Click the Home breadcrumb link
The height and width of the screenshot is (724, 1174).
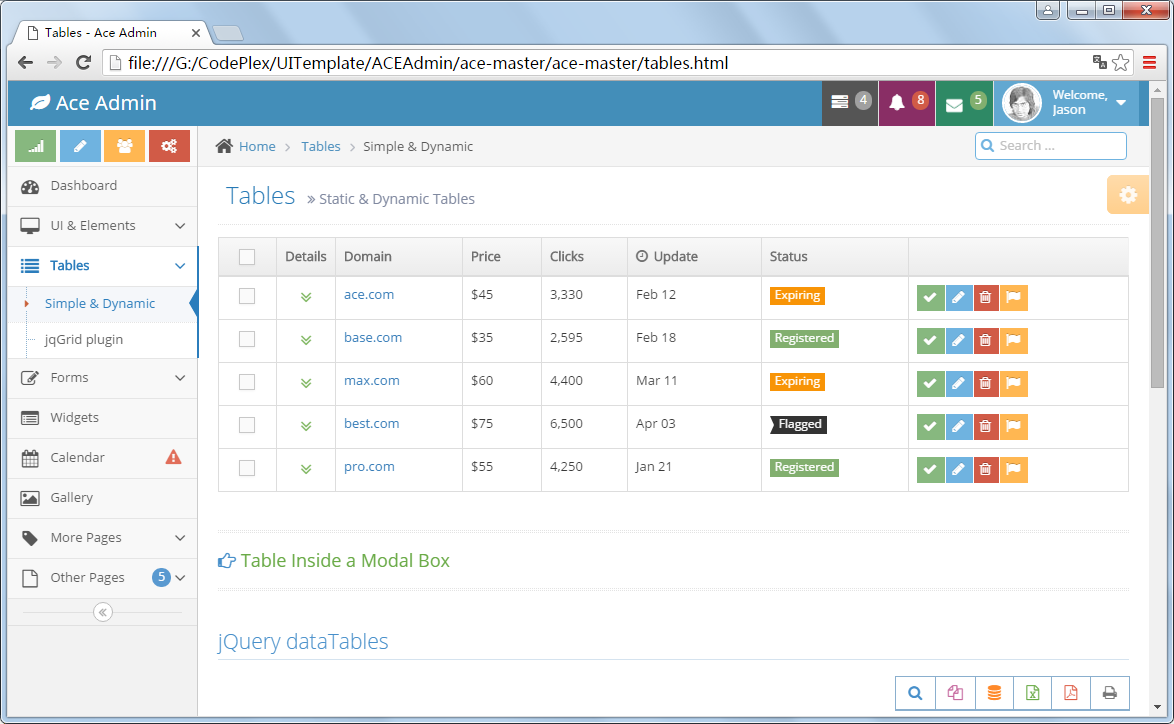coord(256,147)
